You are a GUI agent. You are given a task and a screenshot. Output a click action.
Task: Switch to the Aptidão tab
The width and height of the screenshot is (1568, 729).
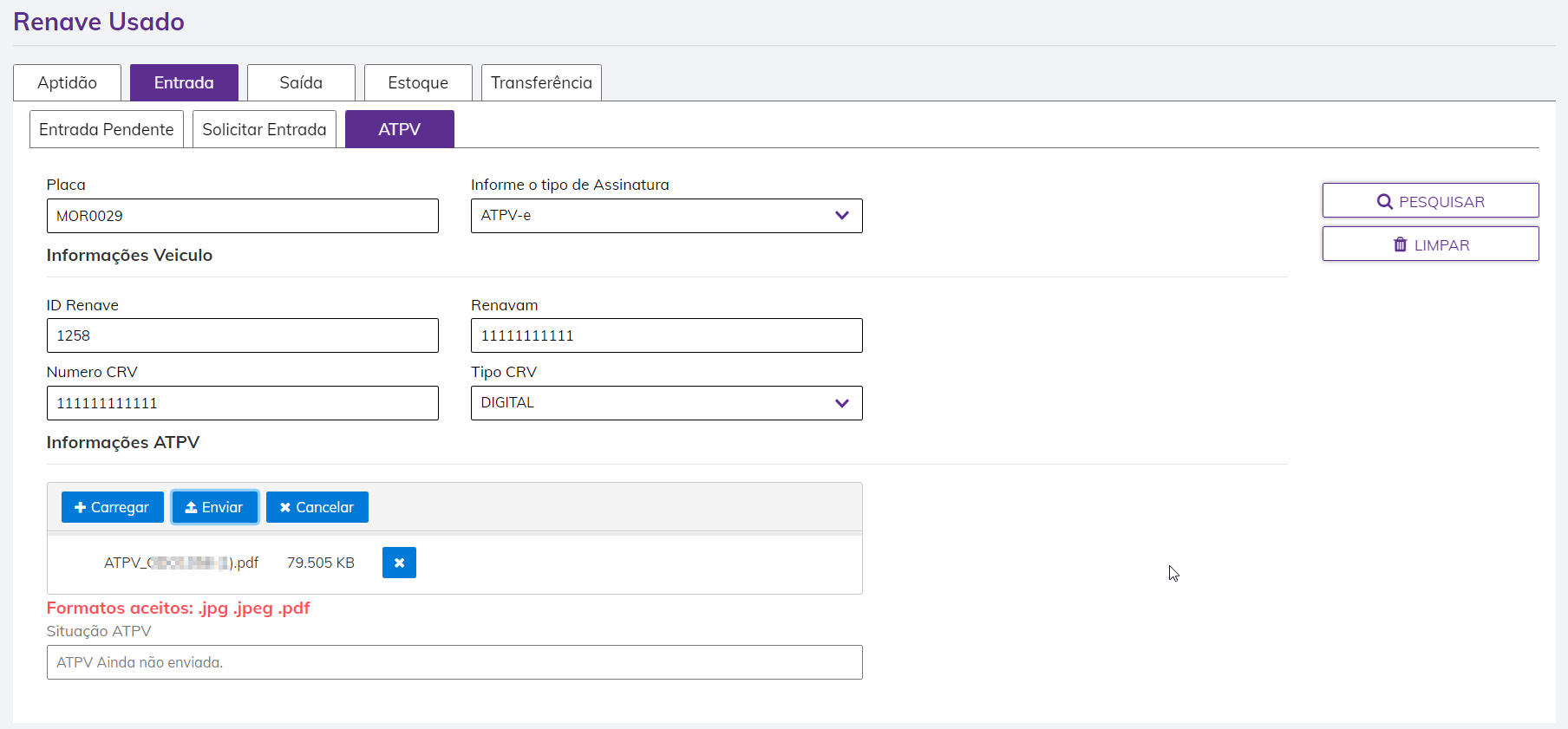pyautogui.click(x=67, y=82)
